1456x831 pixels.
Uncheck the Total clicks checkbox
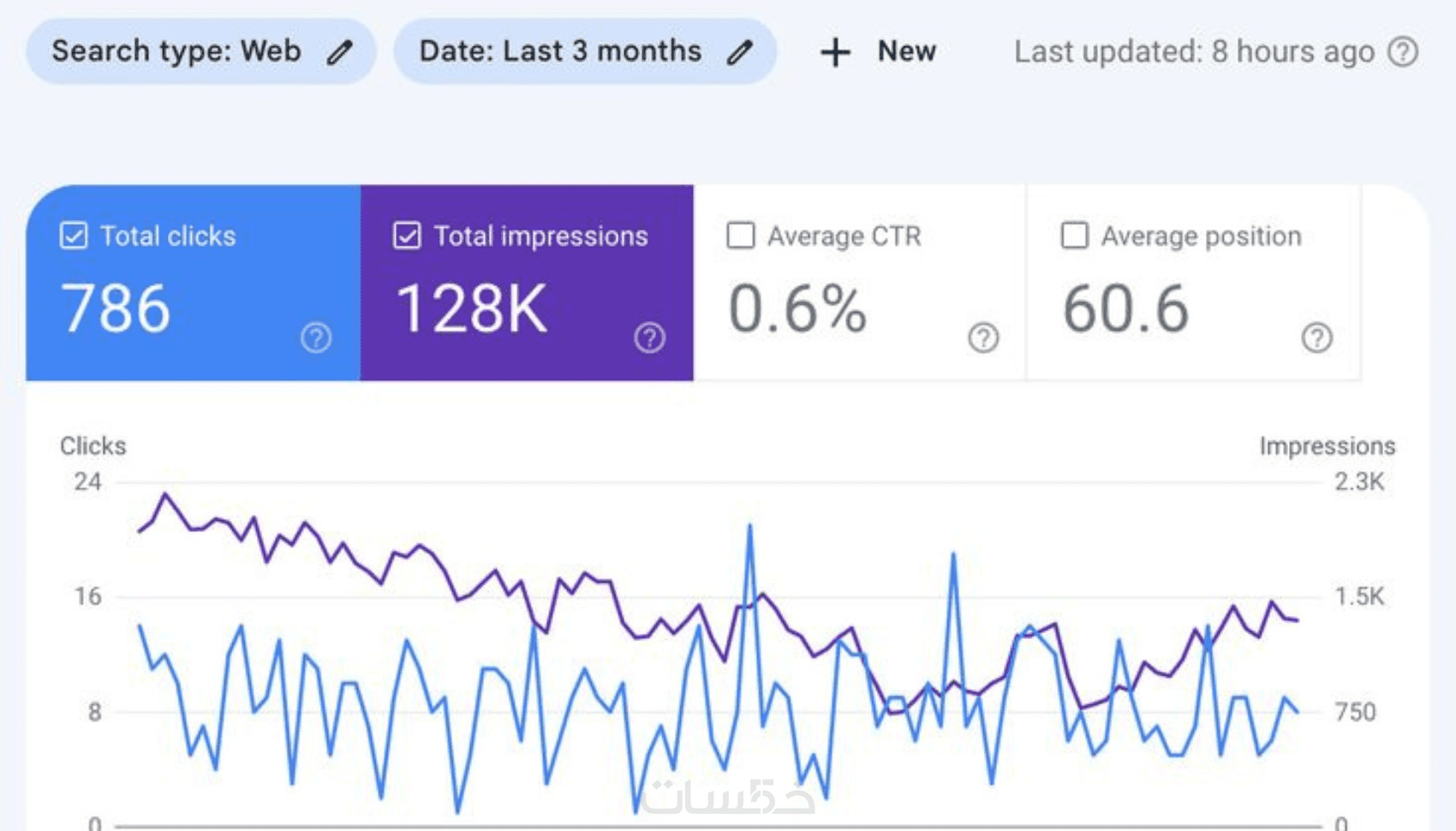click(x=74, y=236)
